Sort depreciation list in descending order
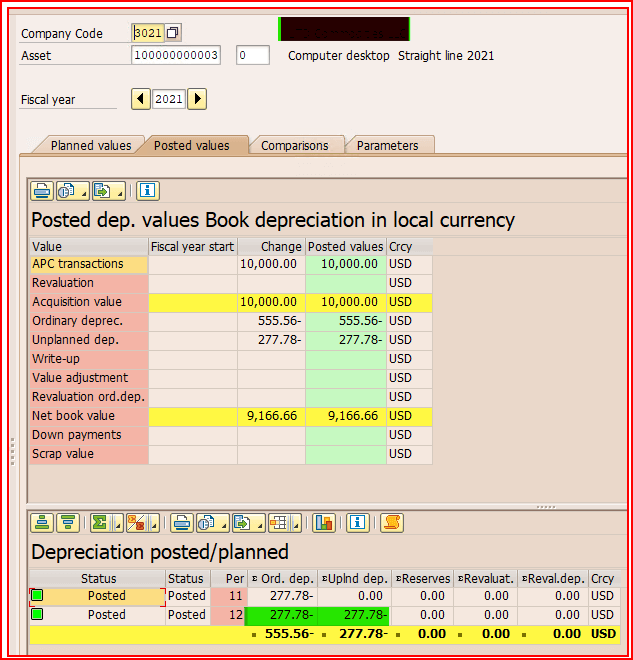This screenshot has height=660, width=633. 68,523
